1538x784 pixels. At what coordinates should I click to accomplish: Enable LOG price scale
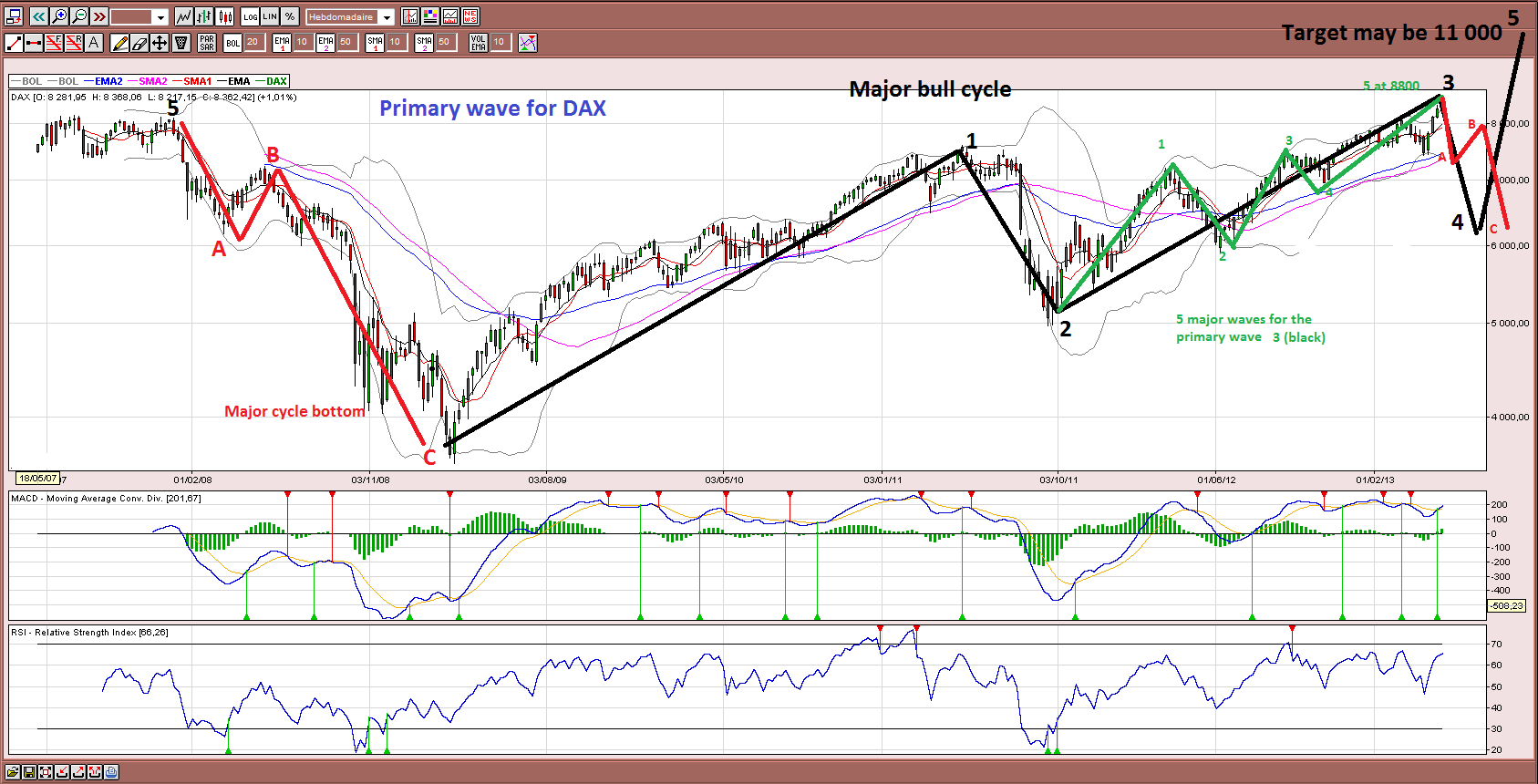tap(250, 16)
